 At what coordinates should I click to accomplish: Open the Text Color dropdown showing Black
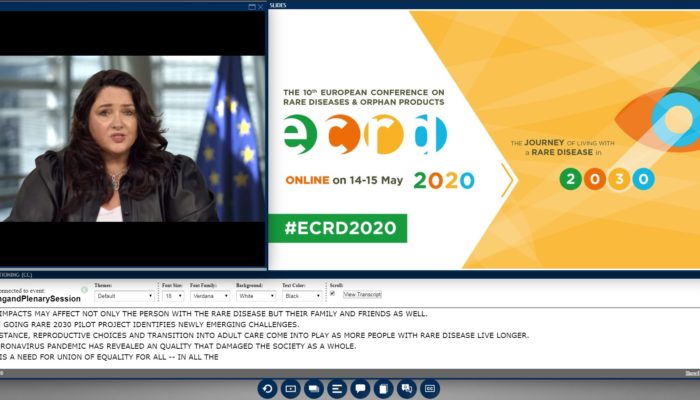302,296
